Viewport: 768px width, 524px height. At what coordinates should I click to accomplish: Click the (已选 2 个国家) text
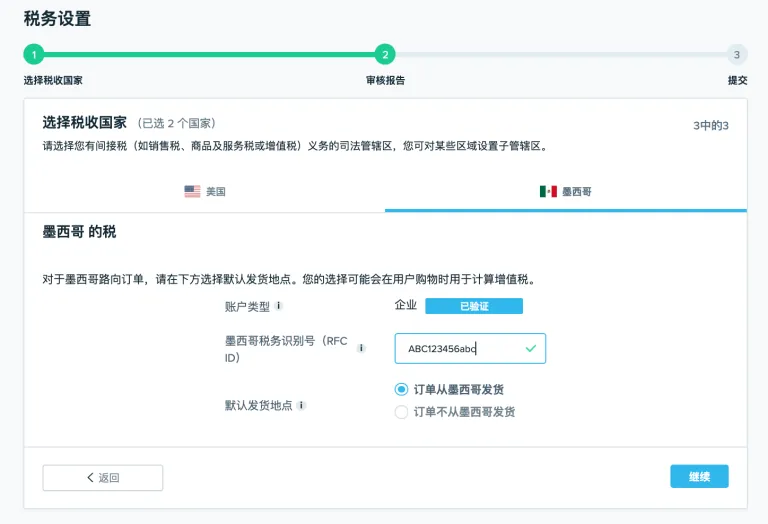coord(176,123)
